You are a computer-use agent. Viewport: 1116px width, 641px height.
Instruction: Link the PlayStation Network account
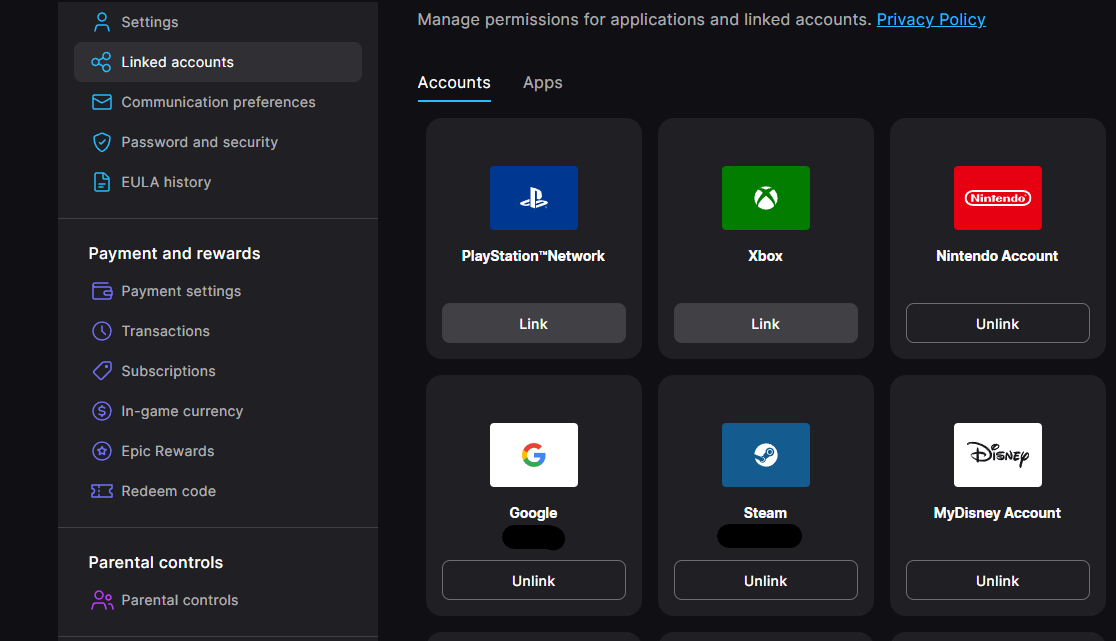534,324
